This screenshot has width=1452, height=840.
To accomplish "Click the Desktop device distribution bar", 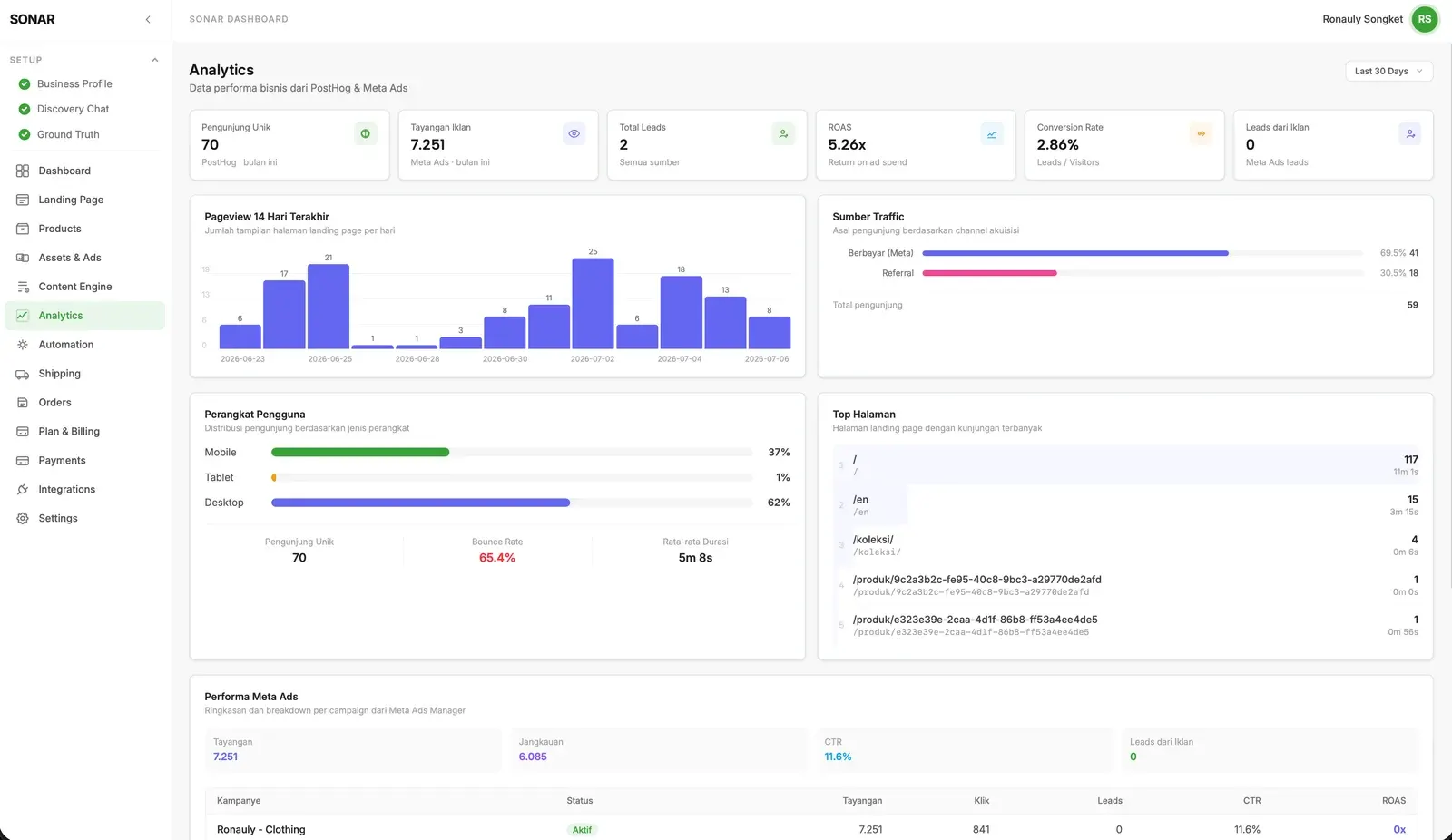I will point(420,503).
